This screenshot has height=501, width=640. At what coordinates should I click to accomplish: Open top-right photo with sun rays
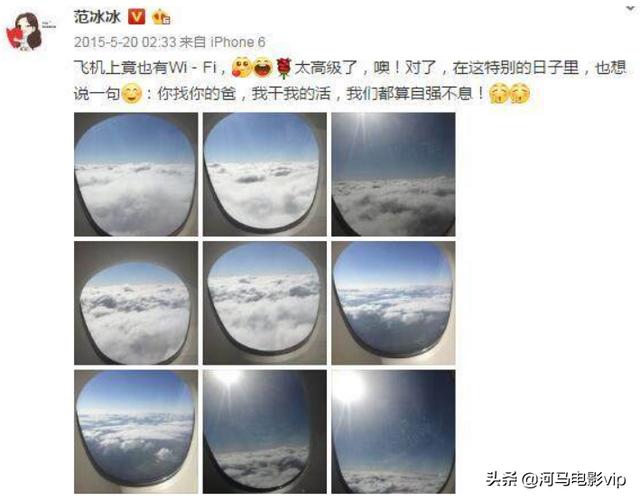click(393, 174)
